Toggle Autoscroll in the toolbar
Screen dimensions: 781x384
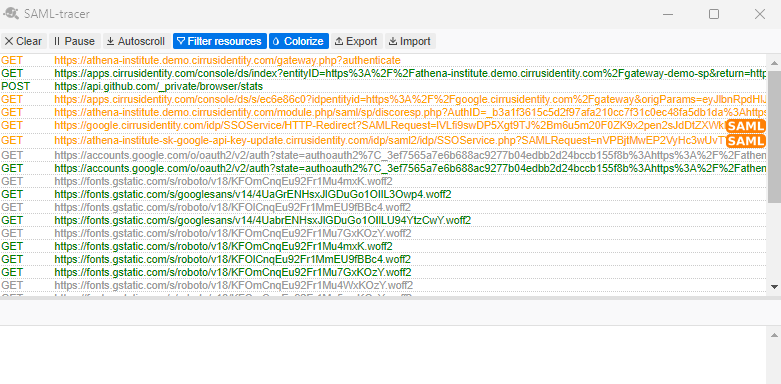[x=136, y=41]
